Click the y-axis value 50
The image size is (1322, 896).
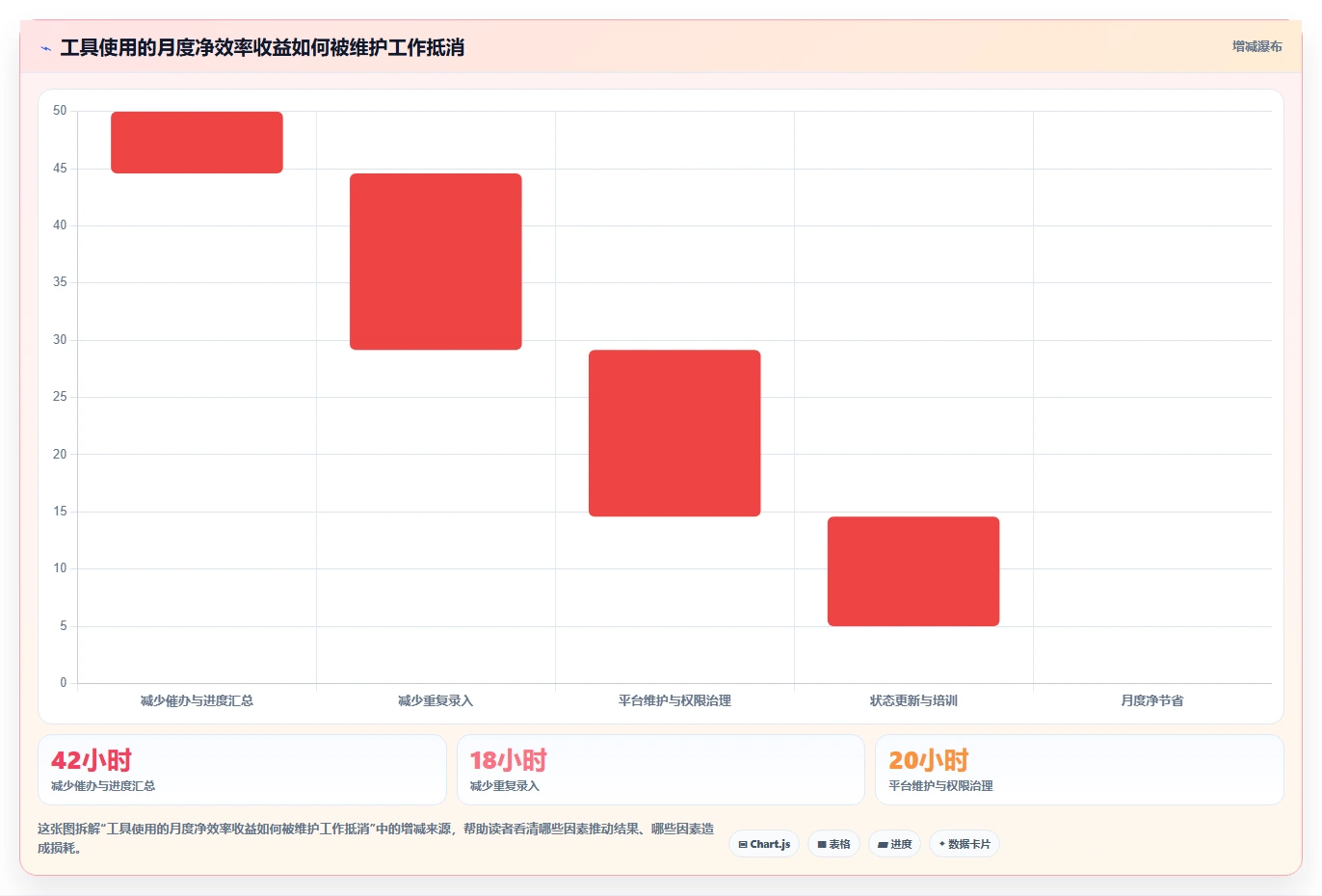60,111
